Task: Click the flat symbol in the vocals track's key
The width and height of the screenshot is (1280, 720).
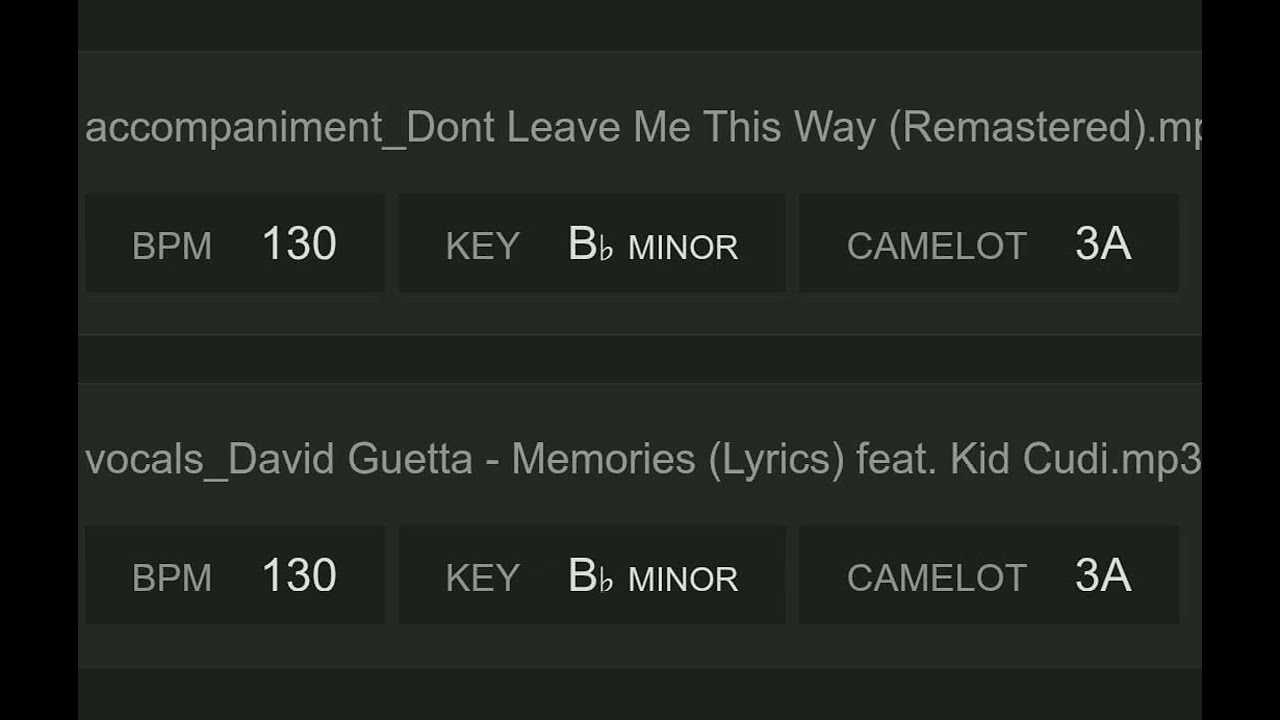Action: pos(606,580)
